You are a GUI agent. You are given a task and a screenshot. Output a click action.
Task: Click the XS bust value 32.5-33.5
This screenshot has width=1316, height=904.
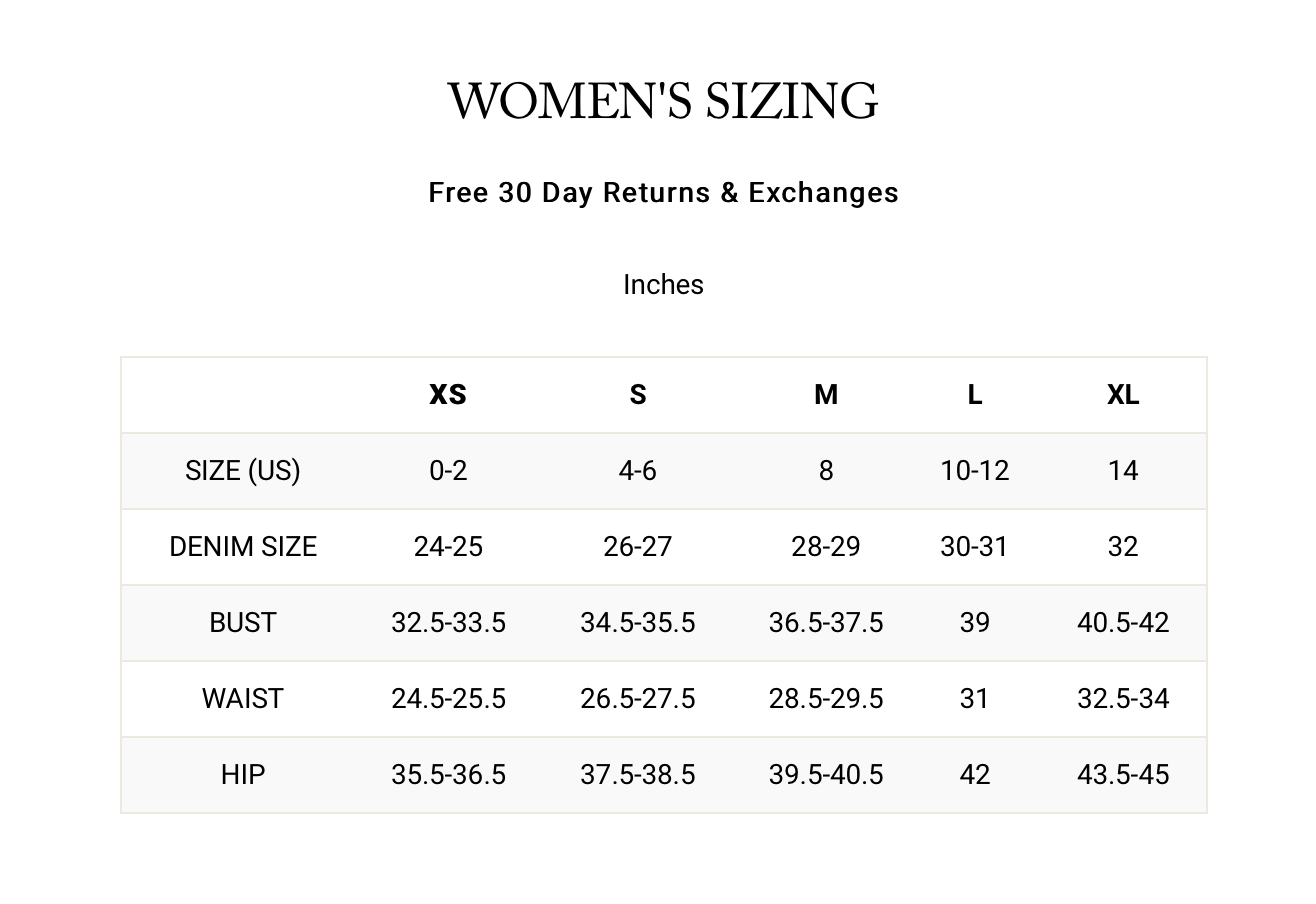[x=448, y=623]
